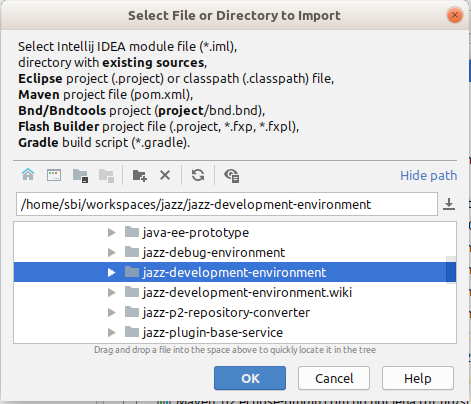Expand the java-ee-prototype folder arrow
The width and height of the screenshot is (471, 404).
coord(112,232)
